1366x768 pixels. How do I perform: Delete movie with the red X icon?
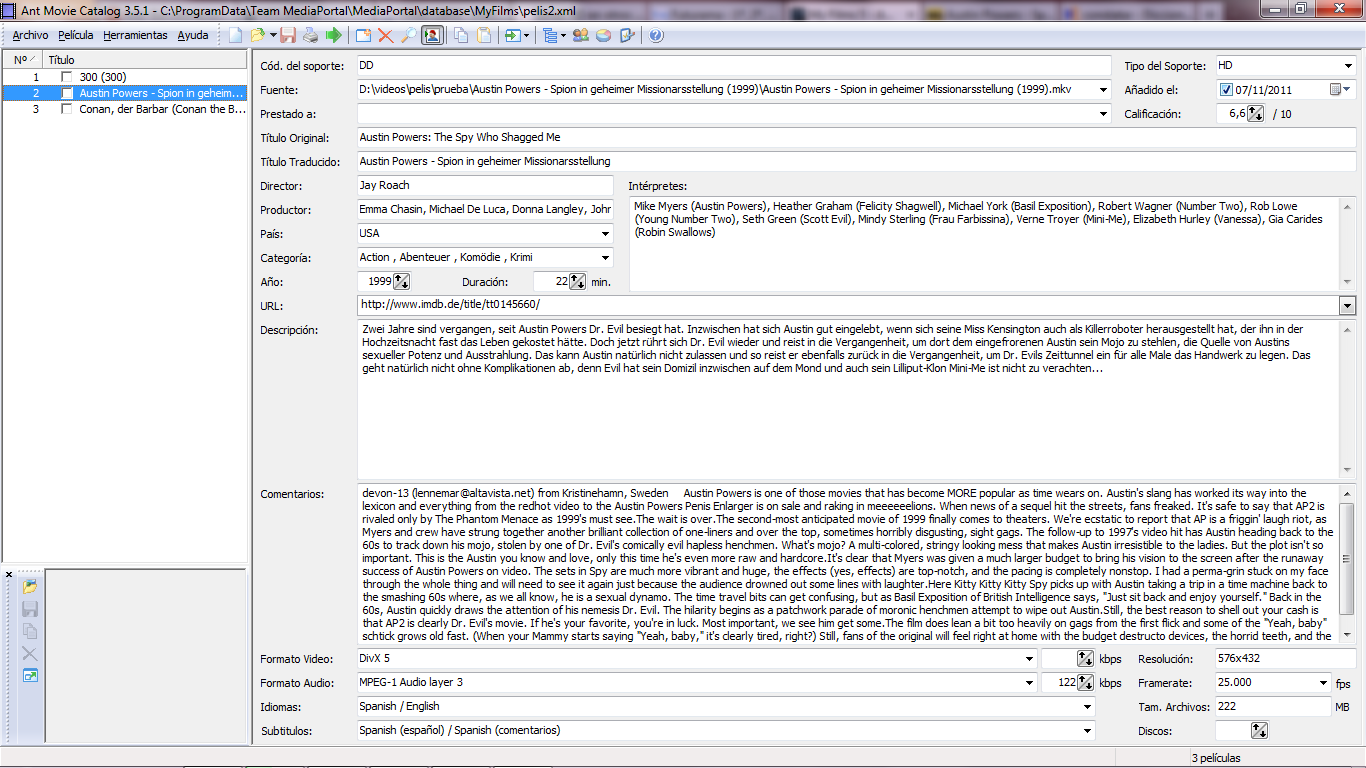(x=385, y=36)
